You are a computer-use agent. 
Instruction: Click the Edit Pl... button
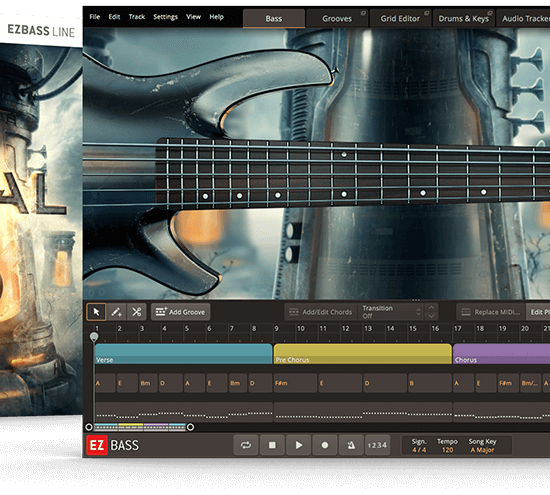(538, 312)
